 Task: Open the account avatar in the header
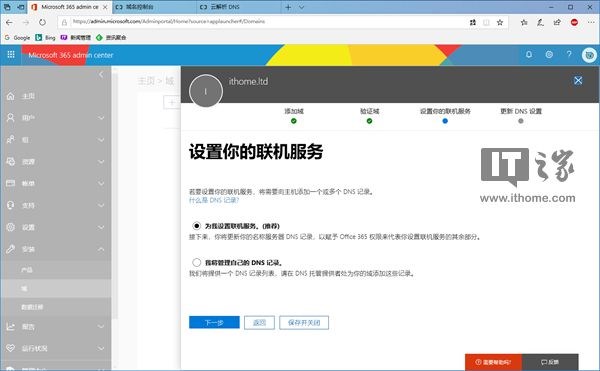pos(589,55)
